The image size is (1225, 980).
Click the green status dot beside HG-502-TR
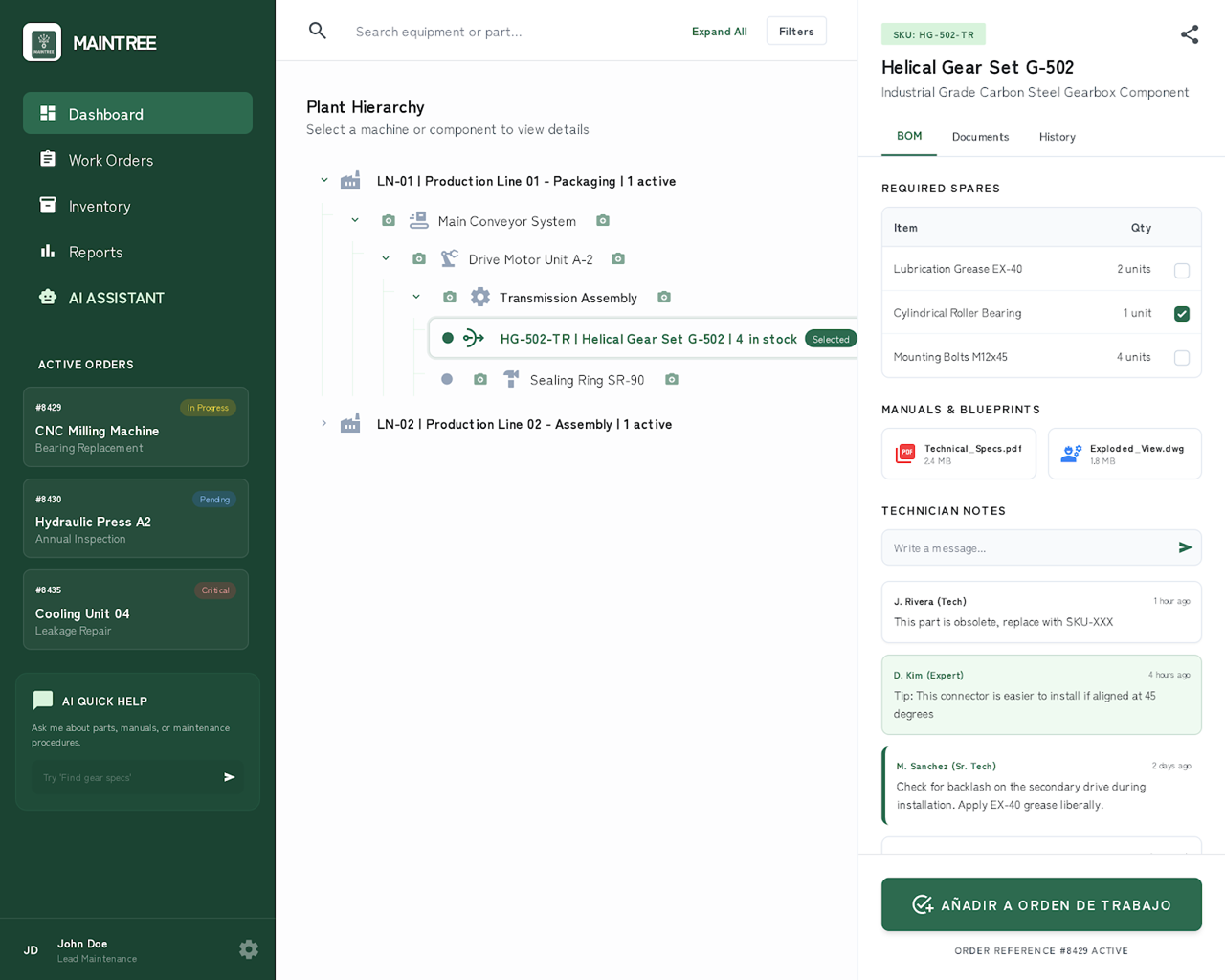(447, 338)
